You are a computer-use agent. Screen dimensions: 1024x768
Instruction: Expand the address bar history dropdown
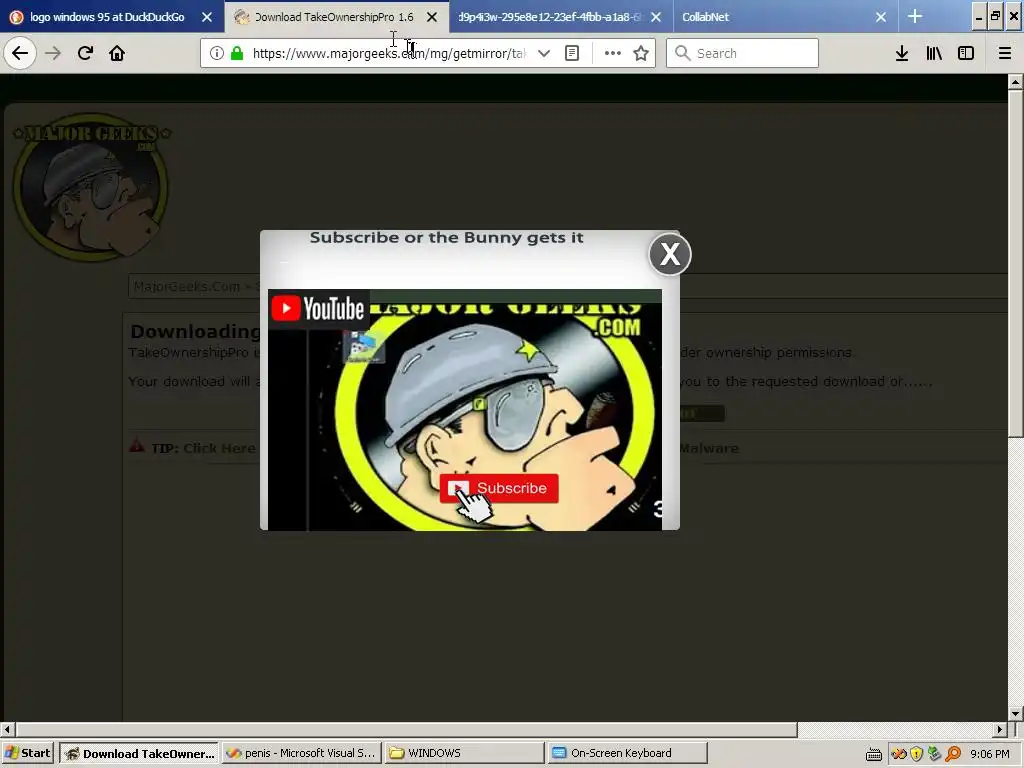tap(543, 53)
